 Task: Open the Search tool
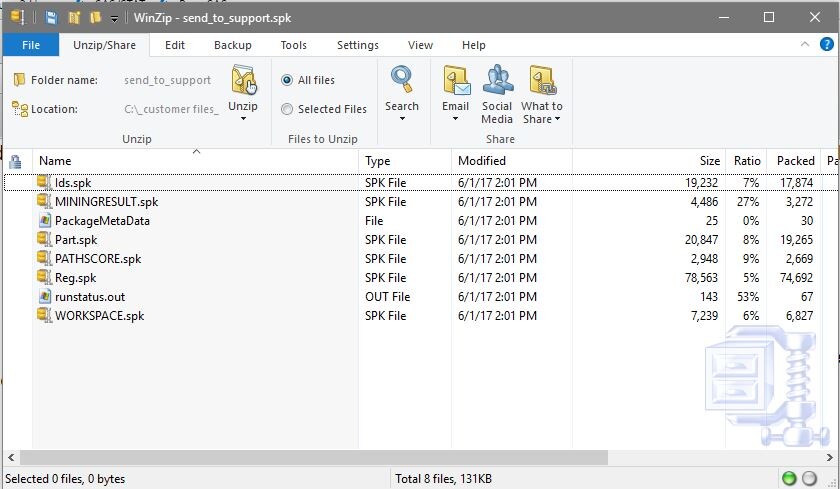(x=402, y=82)
